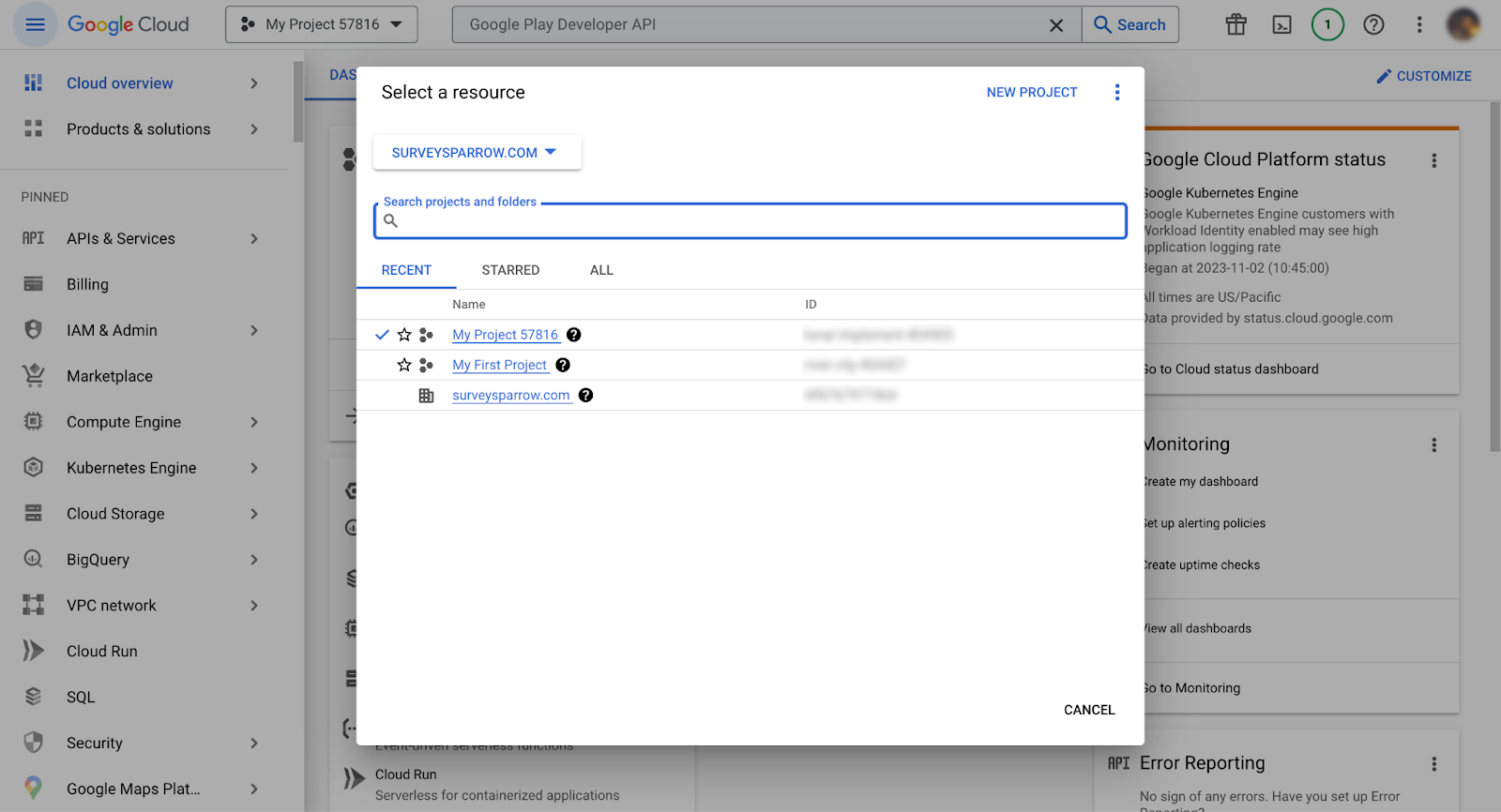The width and height of the screenshot is (1501, 812).
Task: Open the My Project 57816 project selector
Action: (322, 24)
